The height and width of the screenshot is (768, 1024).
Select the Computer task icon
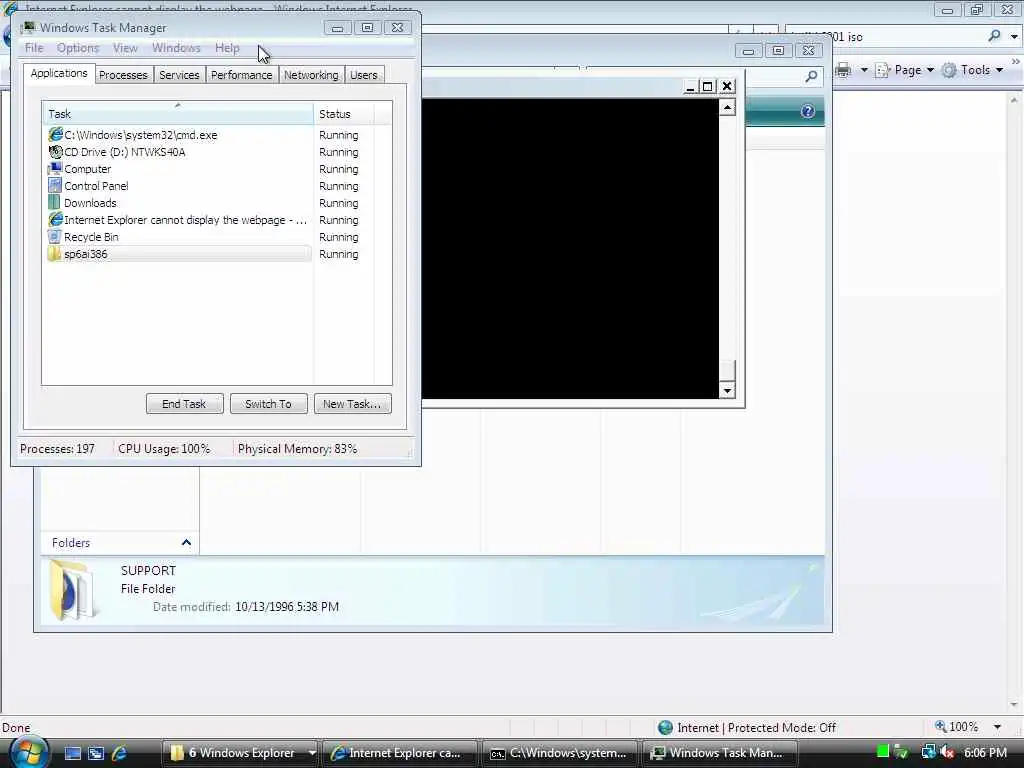point(56,168)
